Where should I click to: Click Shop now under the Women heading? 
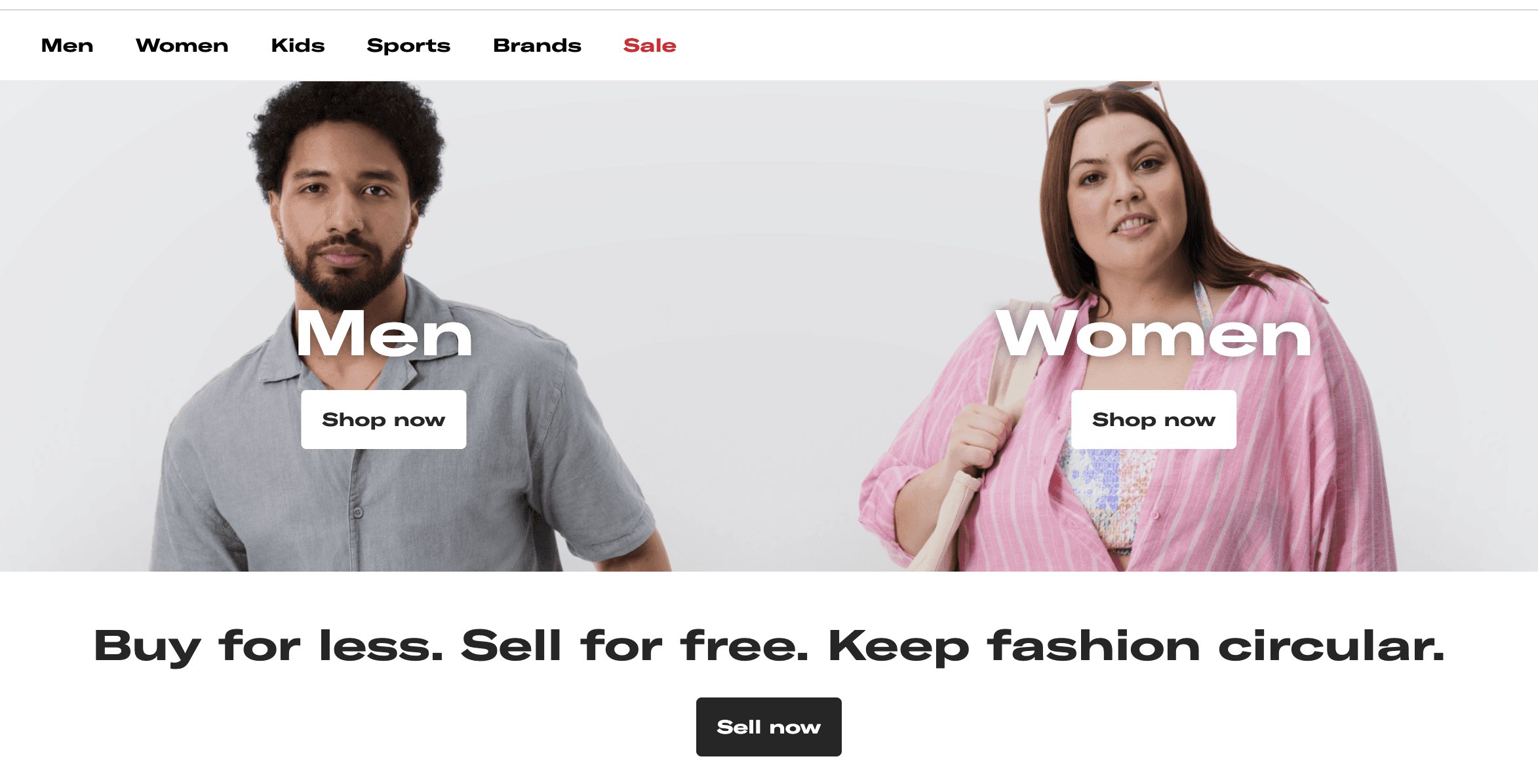pyautogui.click(x=1154, y=420)
